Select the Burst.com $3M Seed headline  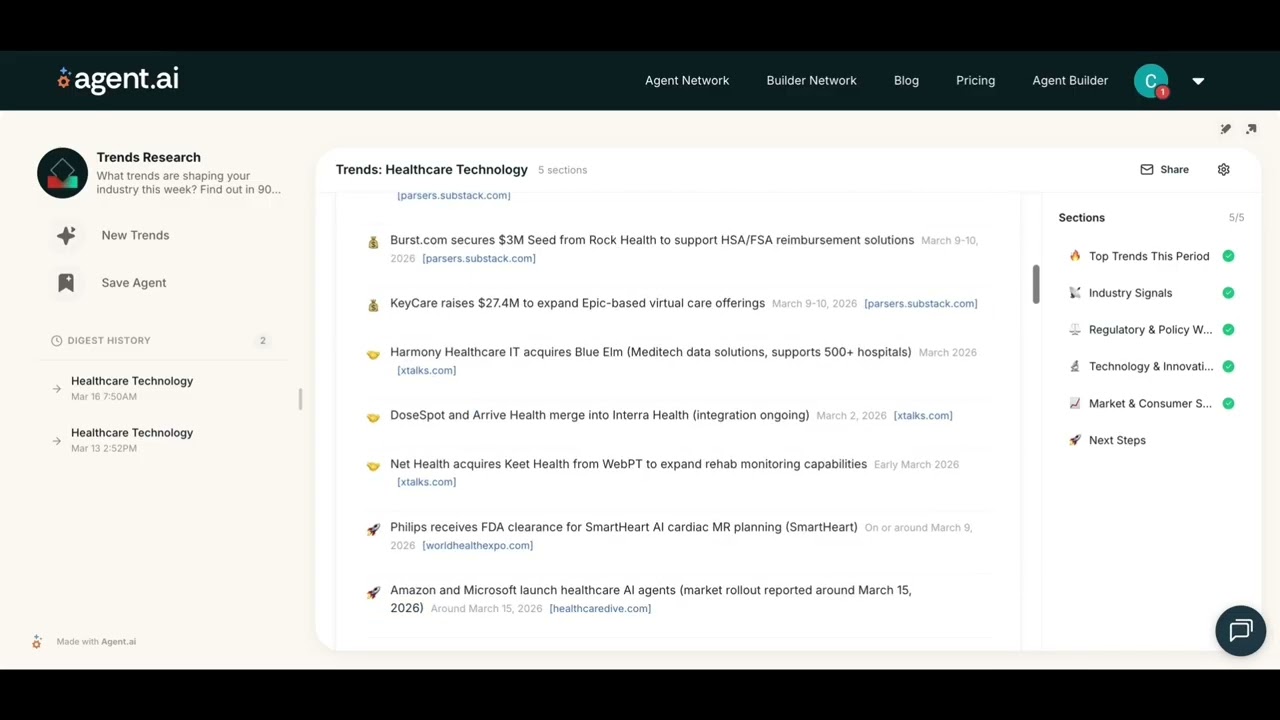(652, 240)
